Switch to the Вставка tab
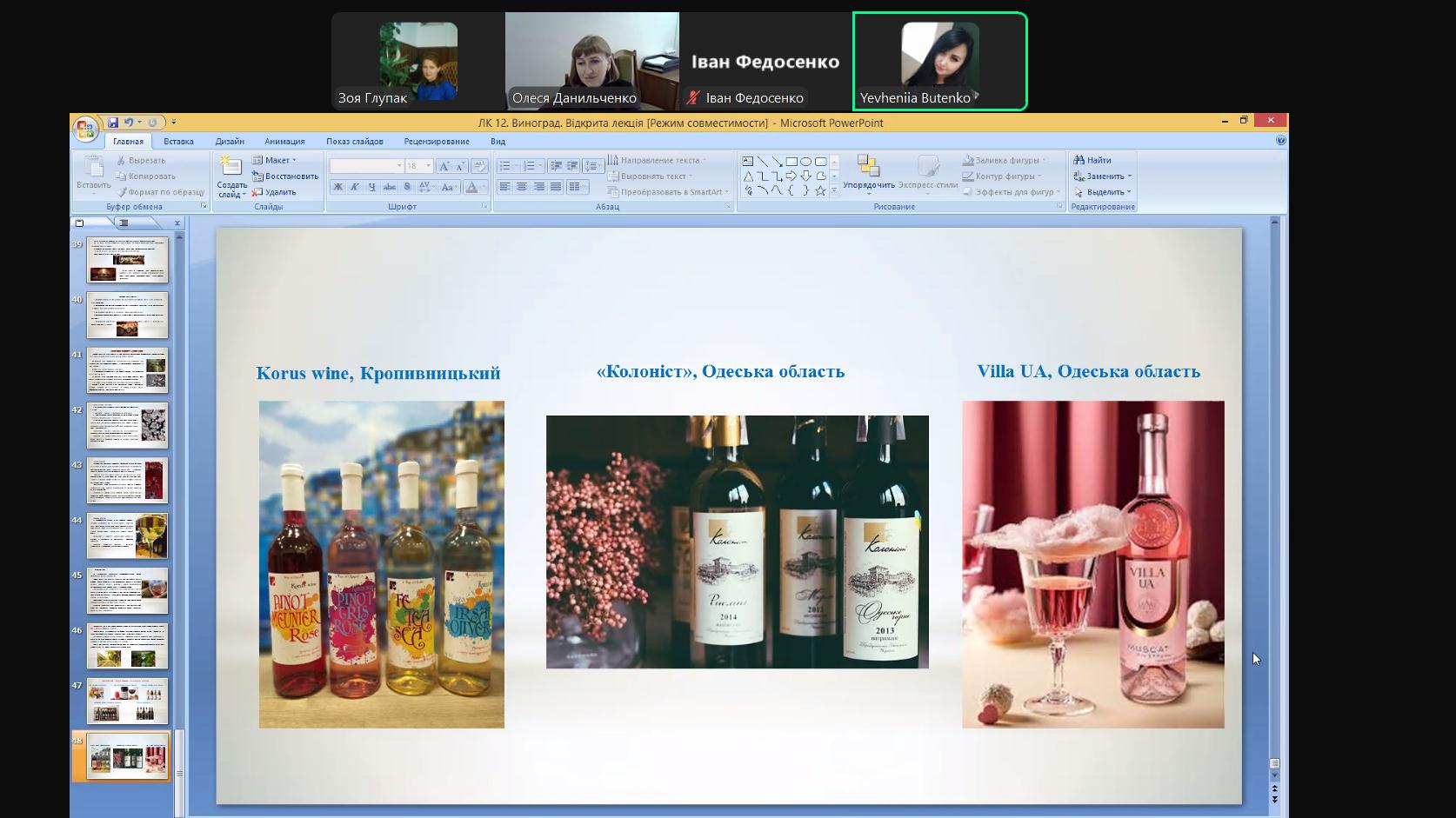This screenshot has width=1456, height=818. pyautogui.click(x=178, y=141)
